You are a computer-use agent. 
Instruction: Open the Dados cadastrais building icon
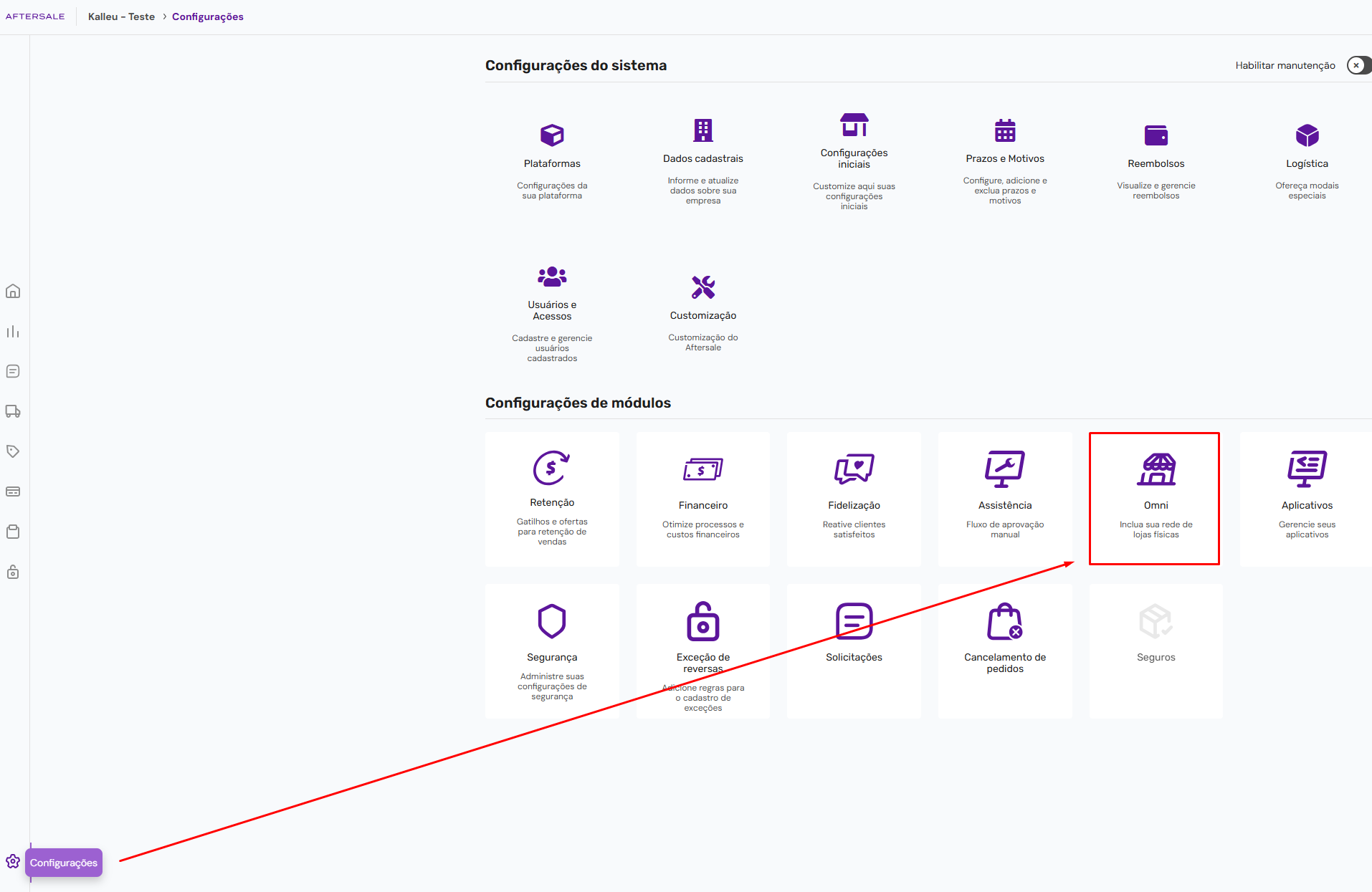pos(703,130)
